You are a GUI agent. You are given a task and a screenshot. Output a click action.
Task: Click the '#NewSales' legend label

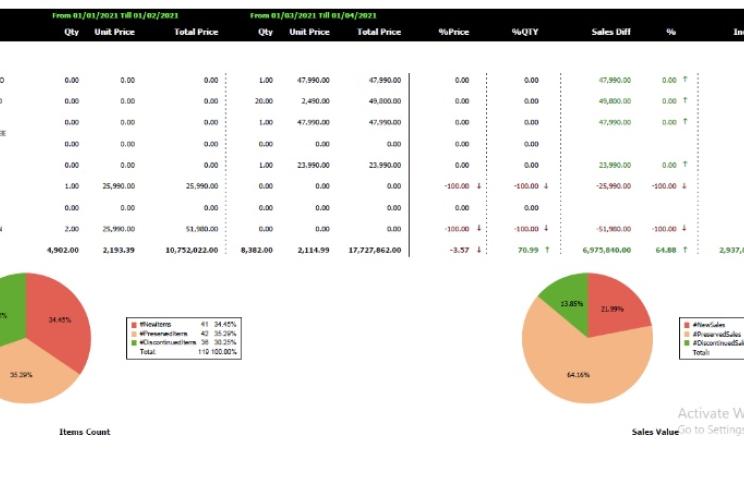click(x=708, y=325)
